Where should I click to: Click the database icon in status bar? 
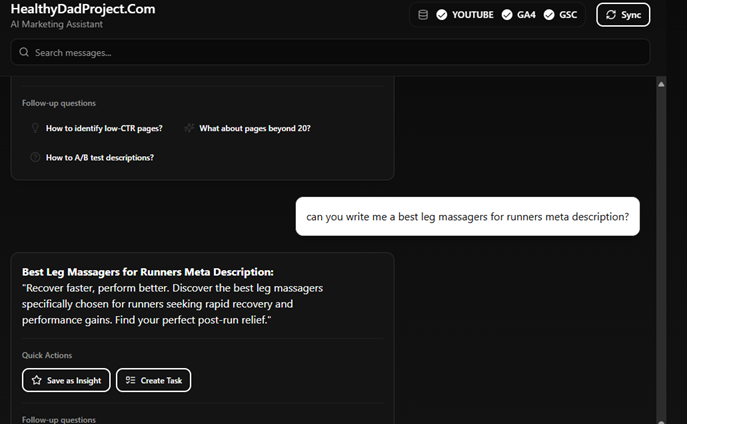point(423,15)
